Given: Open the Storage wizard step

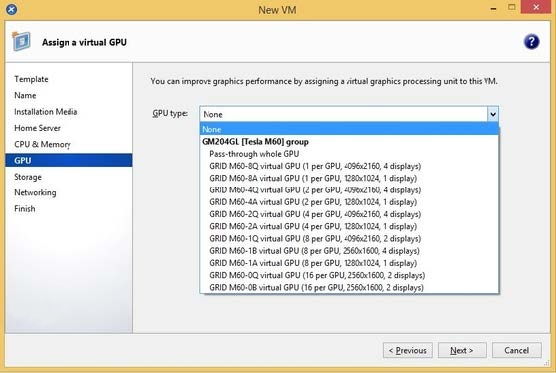Looking at the screenshot, I should (x=28, y=177).
